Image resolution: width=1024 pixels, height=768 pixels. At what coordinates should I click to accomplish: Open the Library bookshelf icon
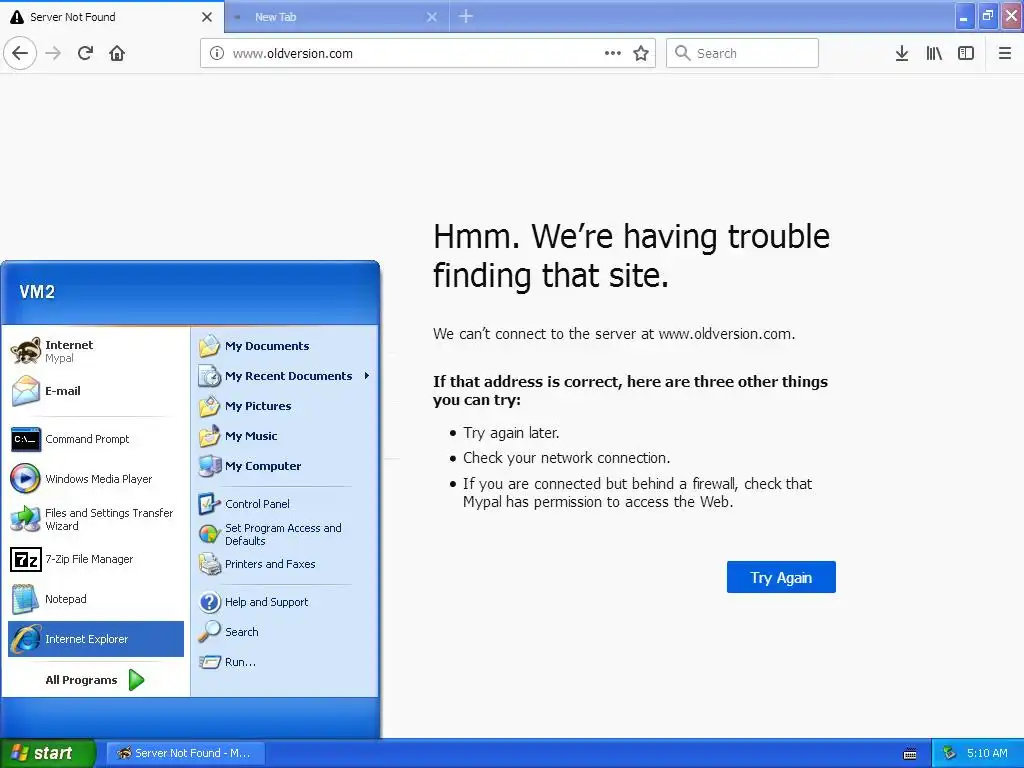pos(934,54)
